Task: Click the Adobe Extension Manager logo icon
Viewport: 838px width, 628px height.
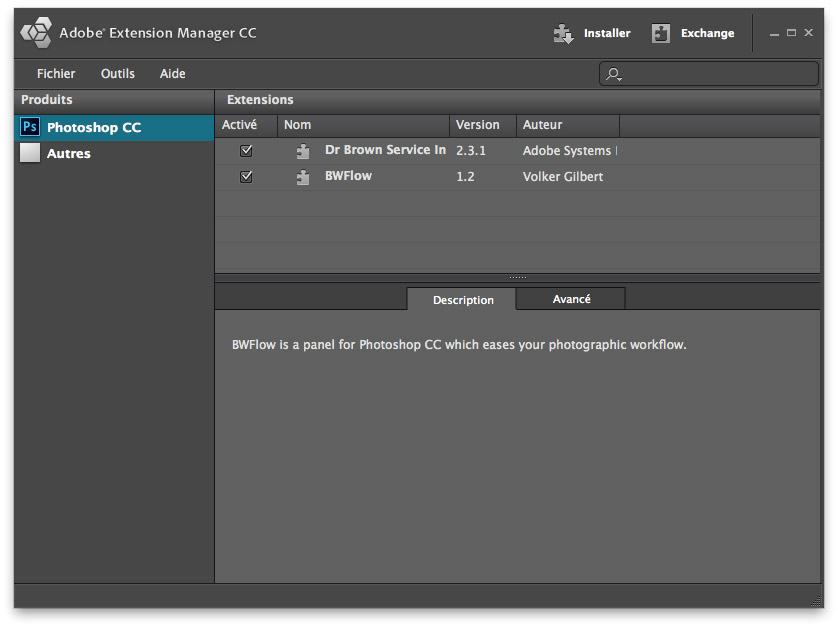Action: coord(36,33)
